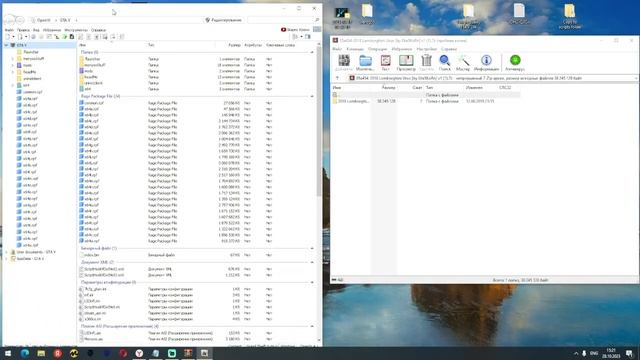Expand the x64 folder node in OpenIV tree

[x=13, y=85]
